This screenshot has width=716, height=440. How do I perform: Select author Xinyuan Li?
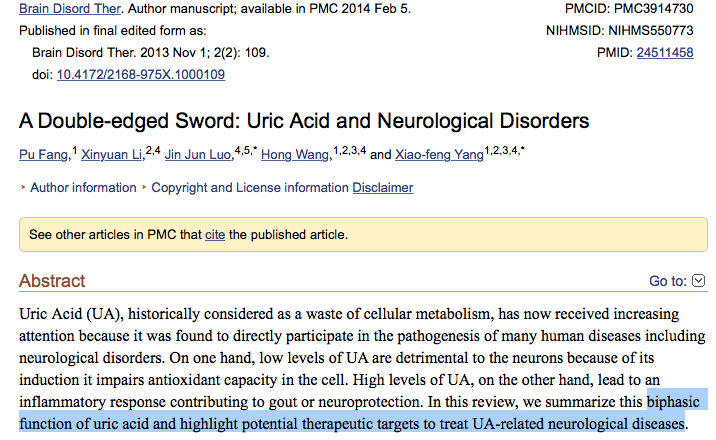tap(112, 156)
